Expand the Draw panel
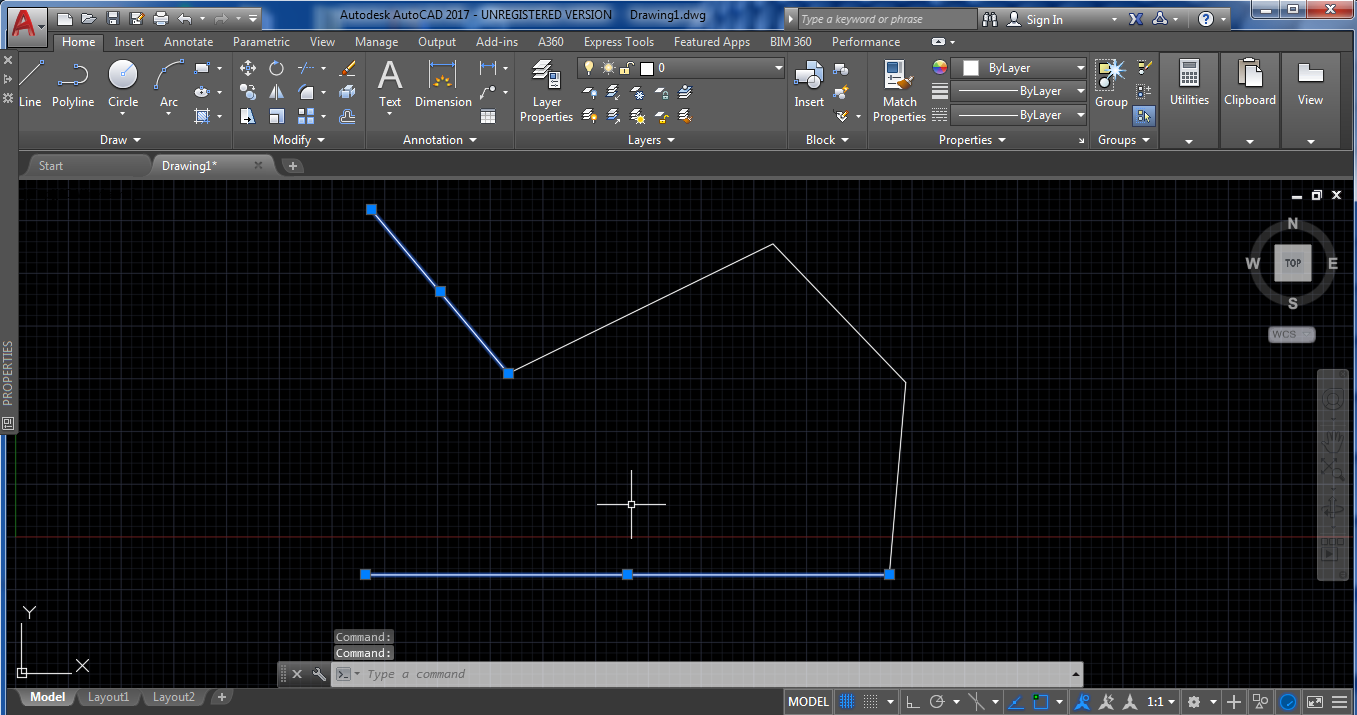The image size is (1357, 715). coord(120,140)
